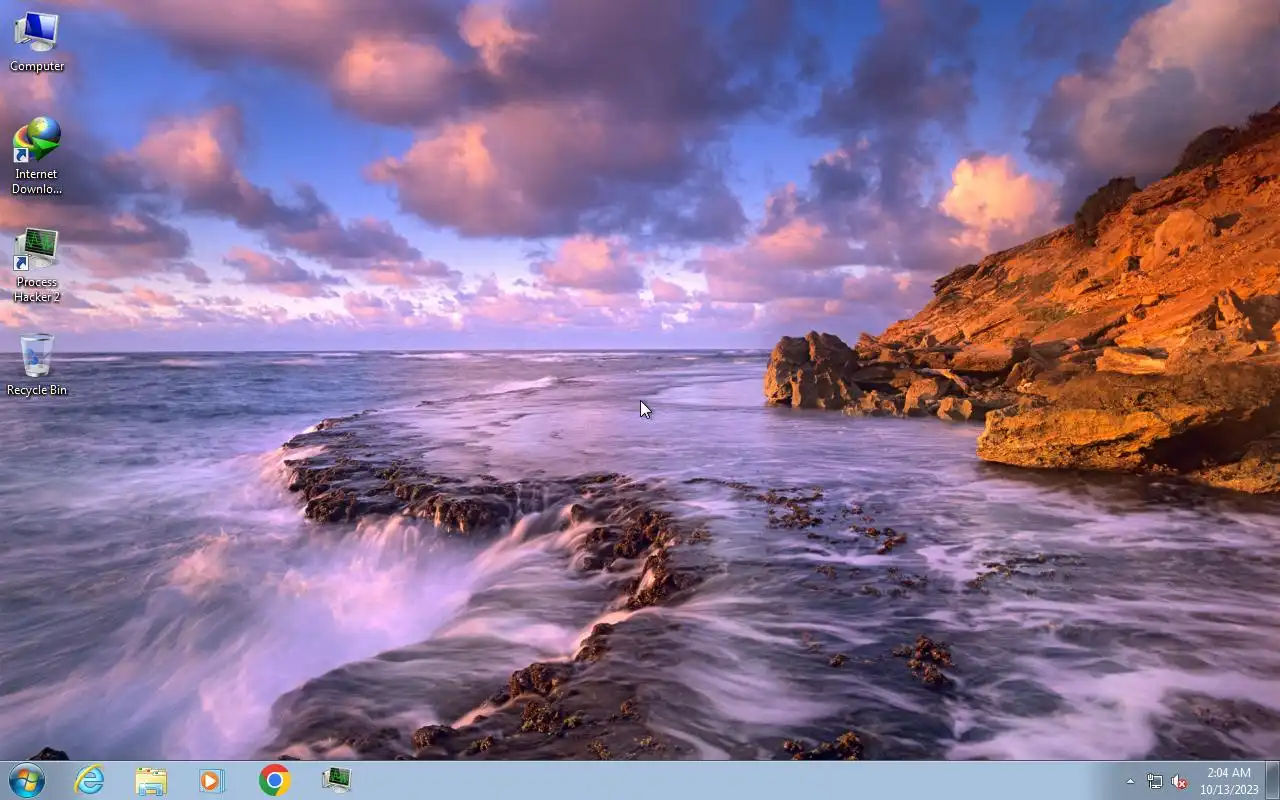This screenshot has width=1280, height=800.
Task: Open the Windows Start menu
Action: pos(27,780)
